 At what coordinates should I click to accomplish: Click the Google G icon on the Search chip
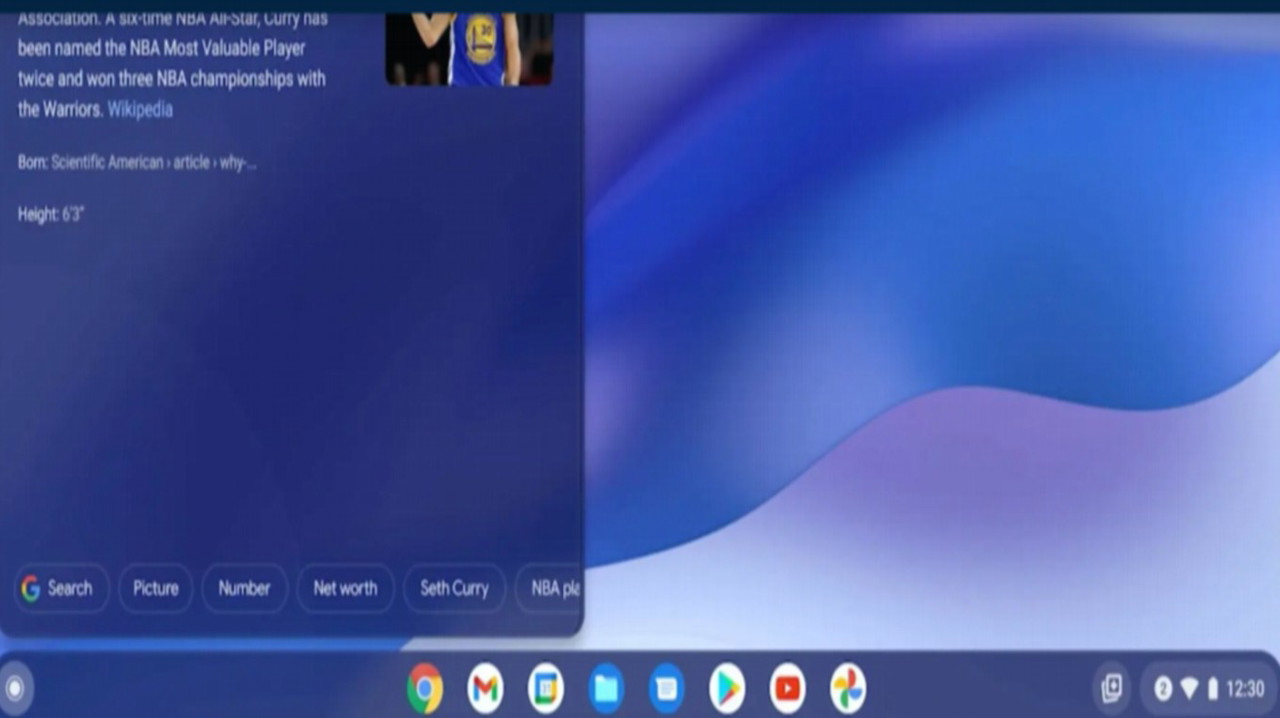point(32,589)
